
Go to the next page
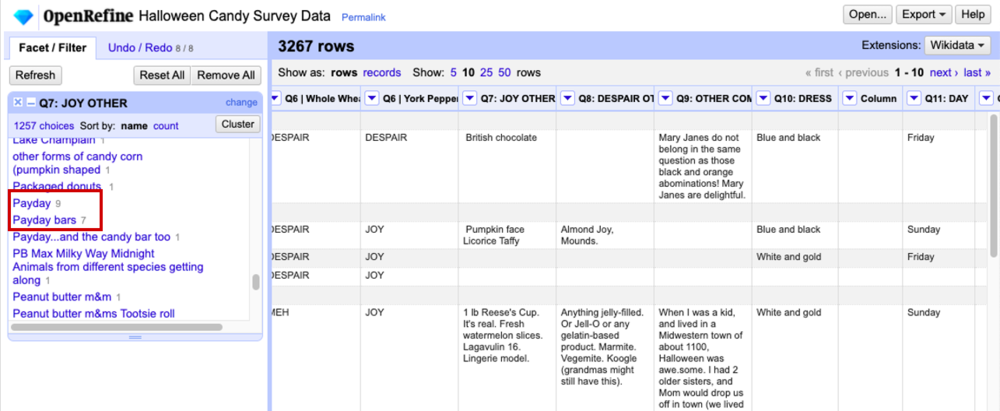pos(944,73)
